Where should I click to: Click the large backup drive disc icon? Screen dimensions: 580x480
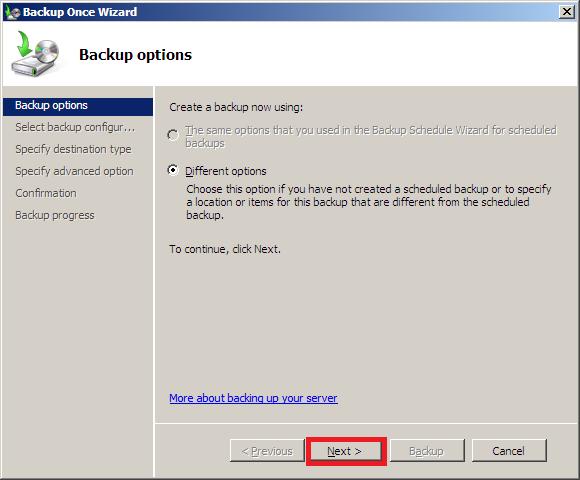[35, 54]
